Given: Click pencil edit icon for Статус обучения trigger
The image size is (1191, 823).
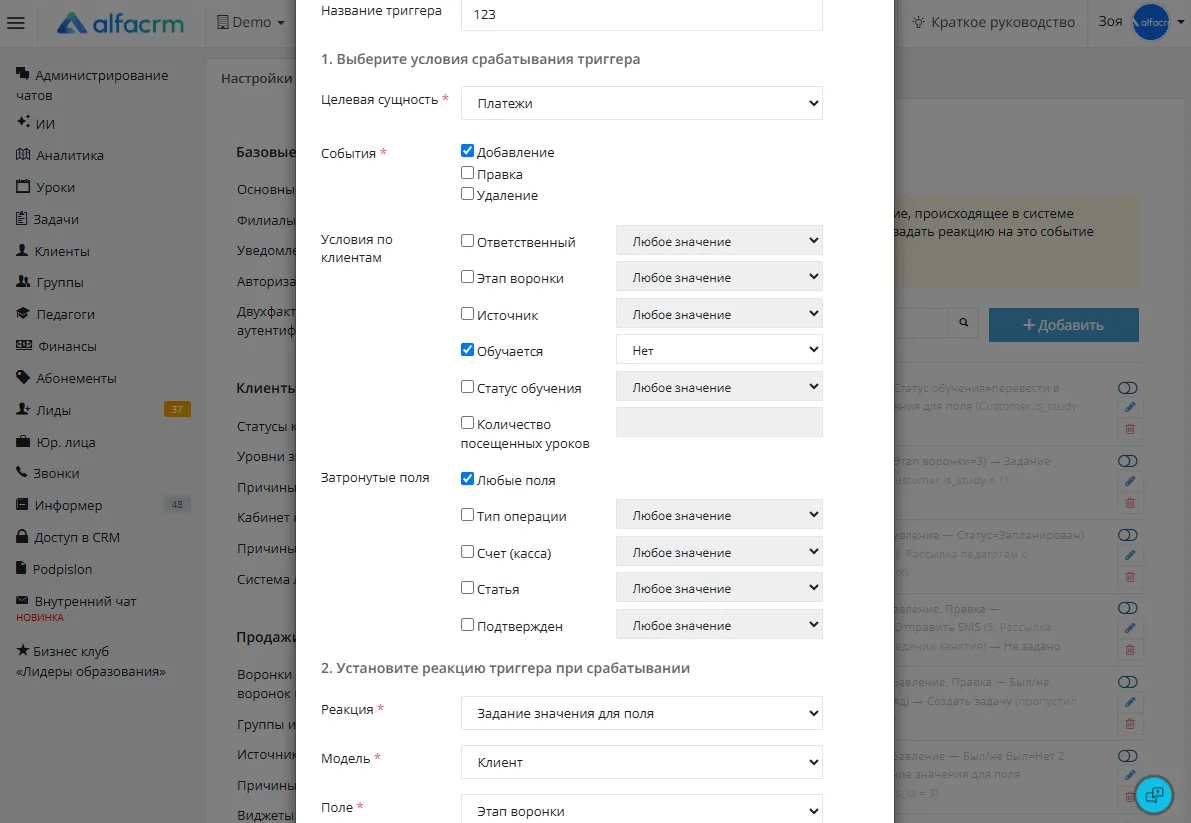Looking at the screenshot, I should (1129, 407).
